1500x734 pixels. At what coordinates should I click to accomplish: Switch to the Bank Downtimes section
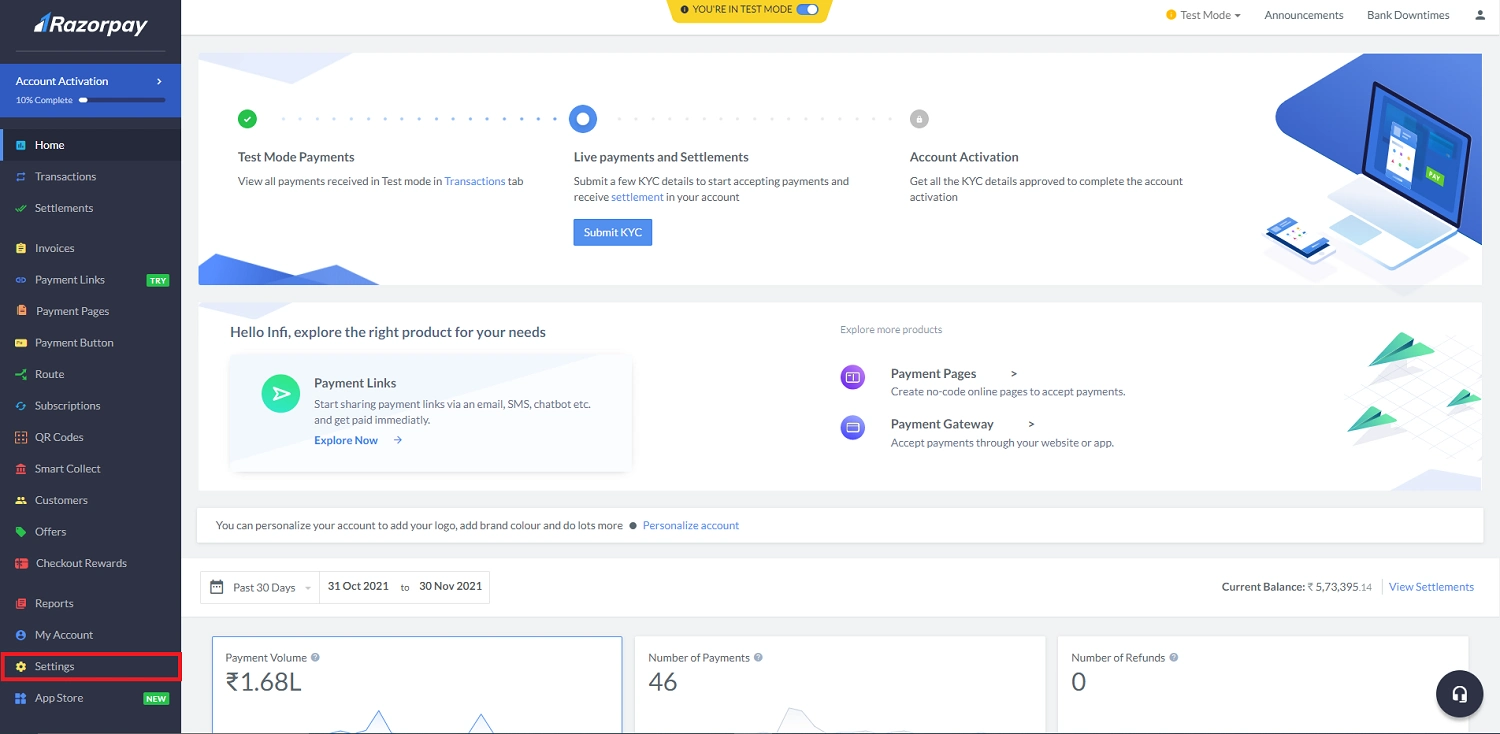point(1408,15)
